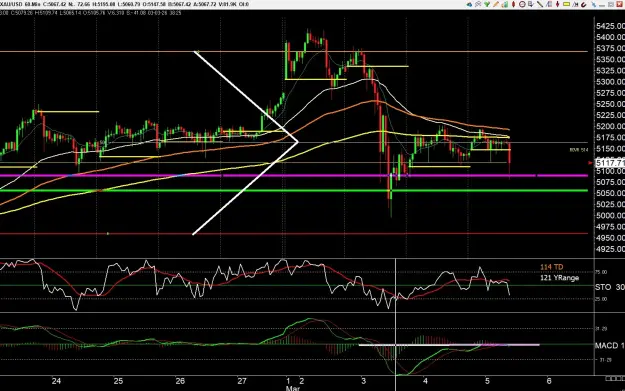Click date label 26 on time axis
The height and width of the screenshot is (391, 625).
[x=180, y=381]
